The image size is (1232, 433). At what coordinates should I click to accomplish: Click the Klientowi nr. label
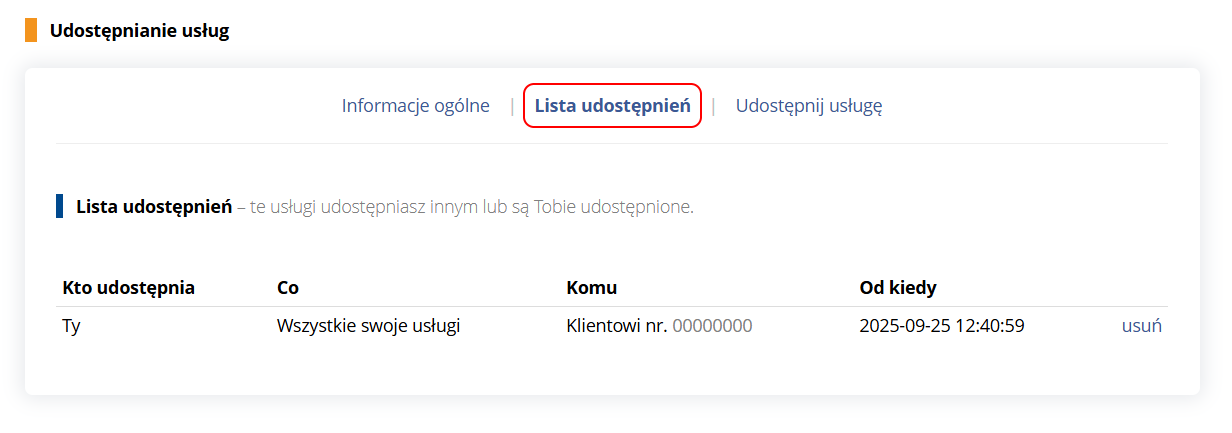(x=616, y=325)
